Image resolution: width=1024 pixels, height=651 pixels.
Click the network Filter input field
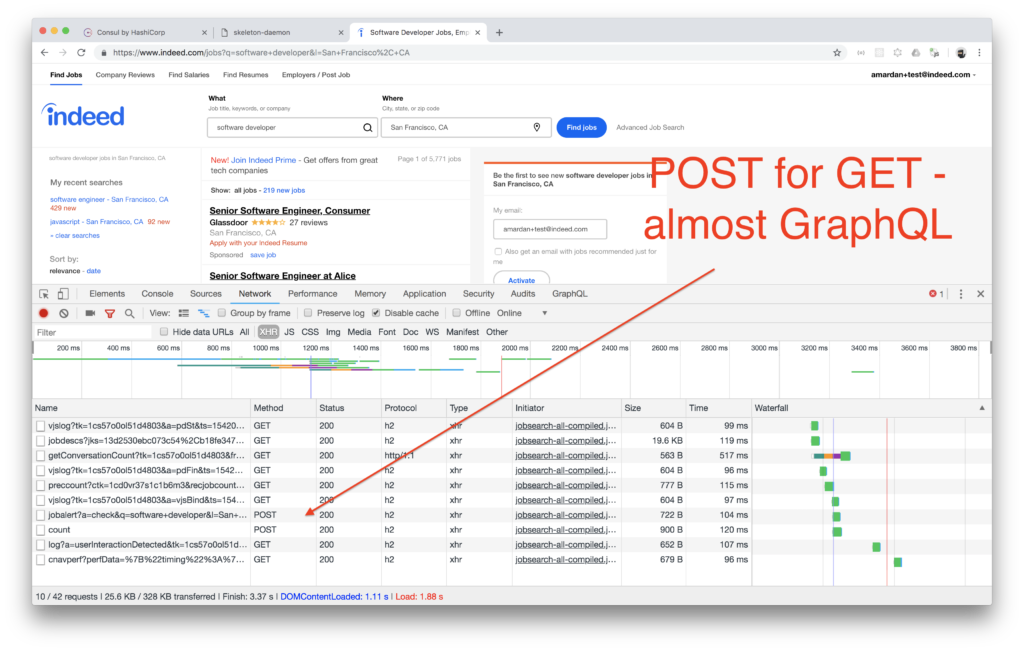coord(93,332)
